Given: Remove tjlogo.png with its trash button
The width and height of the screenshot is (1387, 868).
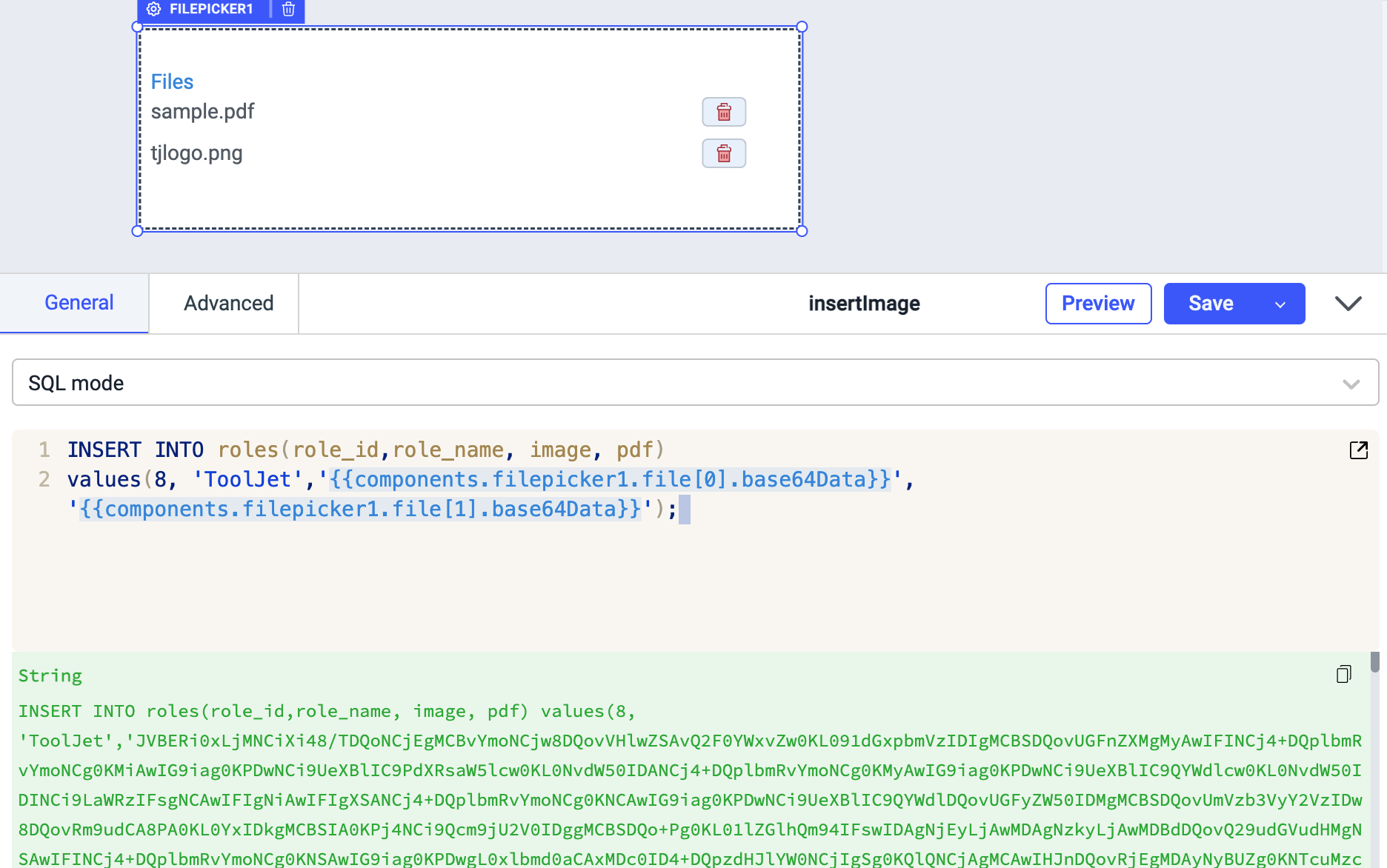Looking at the screenshot, I should (723, 153).
